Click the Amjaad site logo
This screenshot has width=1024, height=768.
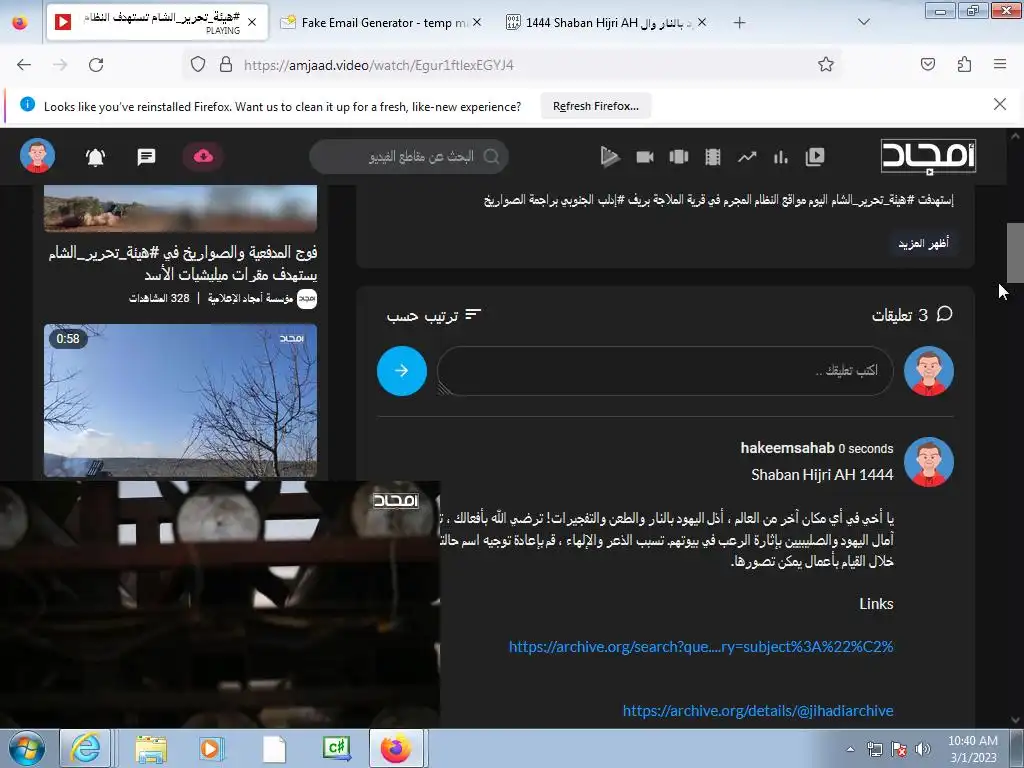pos(928,157)
